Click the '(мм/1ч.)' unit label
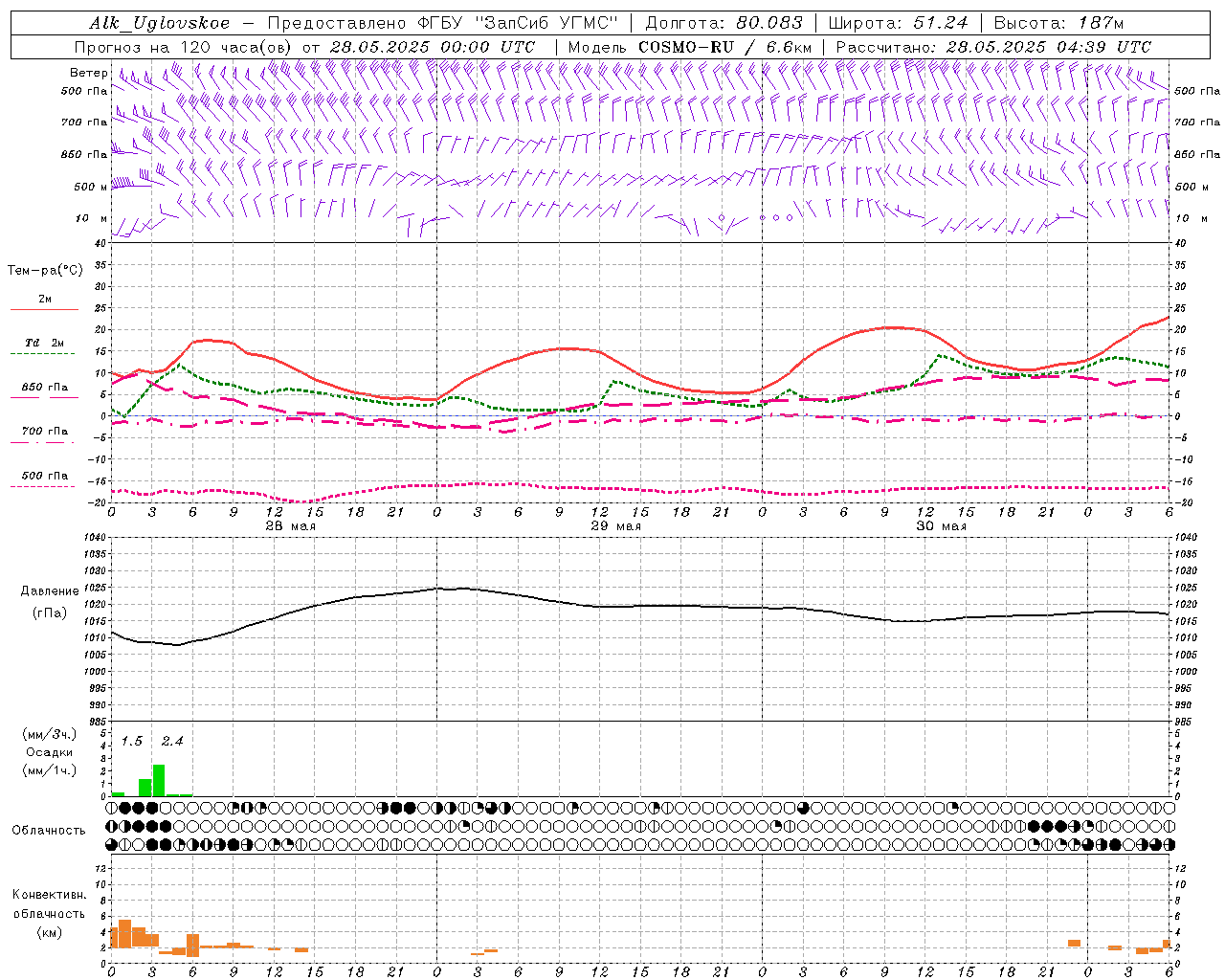This screenshot has width=1225, height=980. 49,769
